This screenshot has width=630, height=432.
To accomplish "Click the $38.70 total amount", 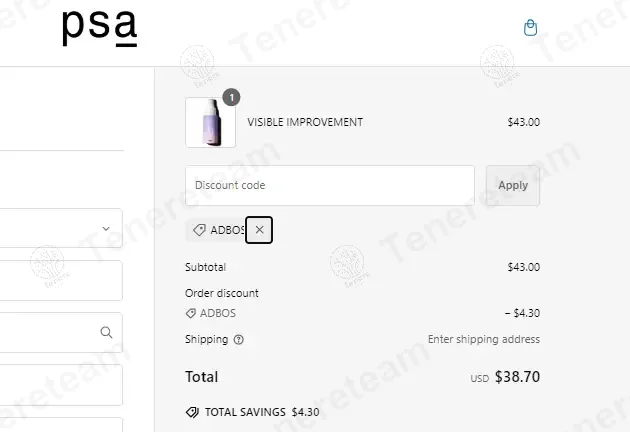I will pyautogui.click(x=517, y=378).
